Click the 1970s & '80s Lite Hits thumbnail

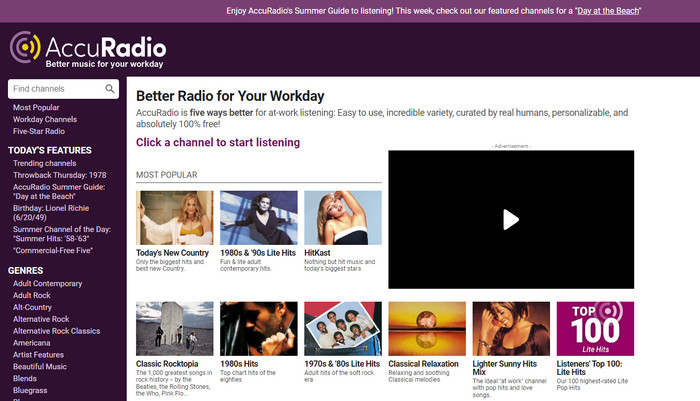tap(342, 328)
